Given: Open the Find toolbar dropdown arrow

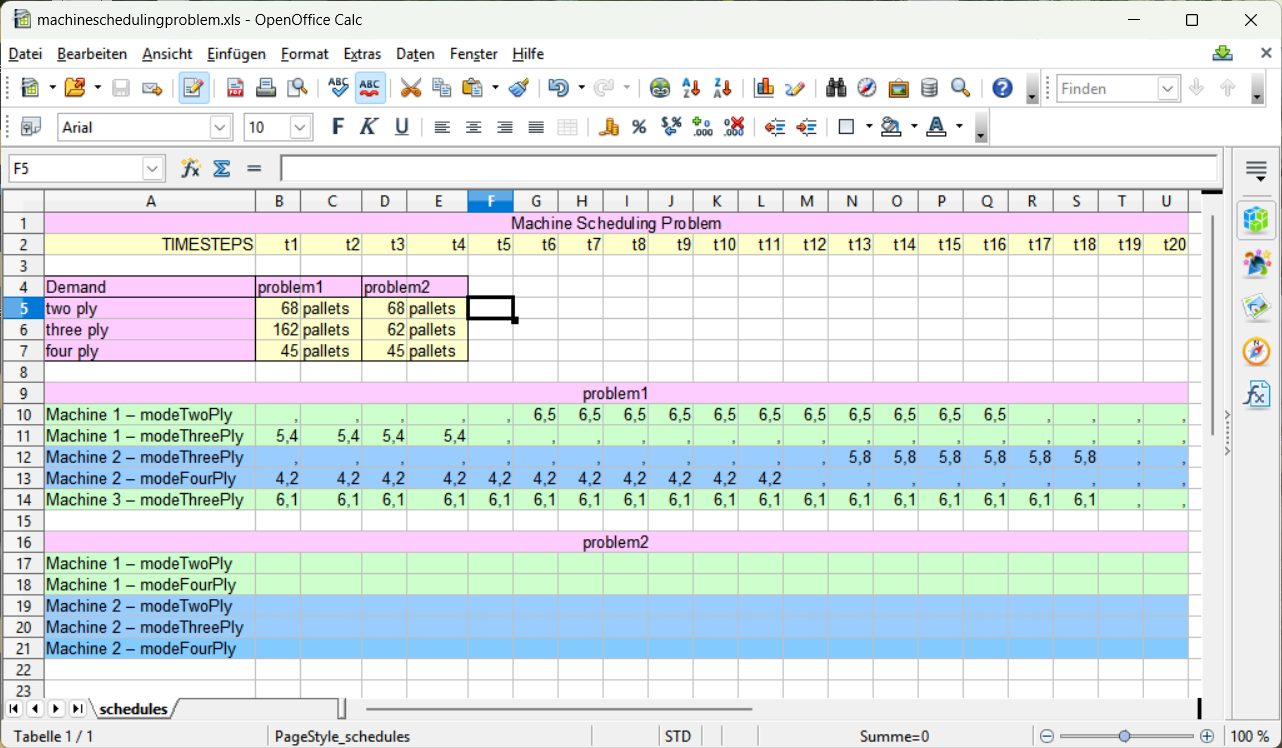Looking at the screenshot, I should point(1169,88).
